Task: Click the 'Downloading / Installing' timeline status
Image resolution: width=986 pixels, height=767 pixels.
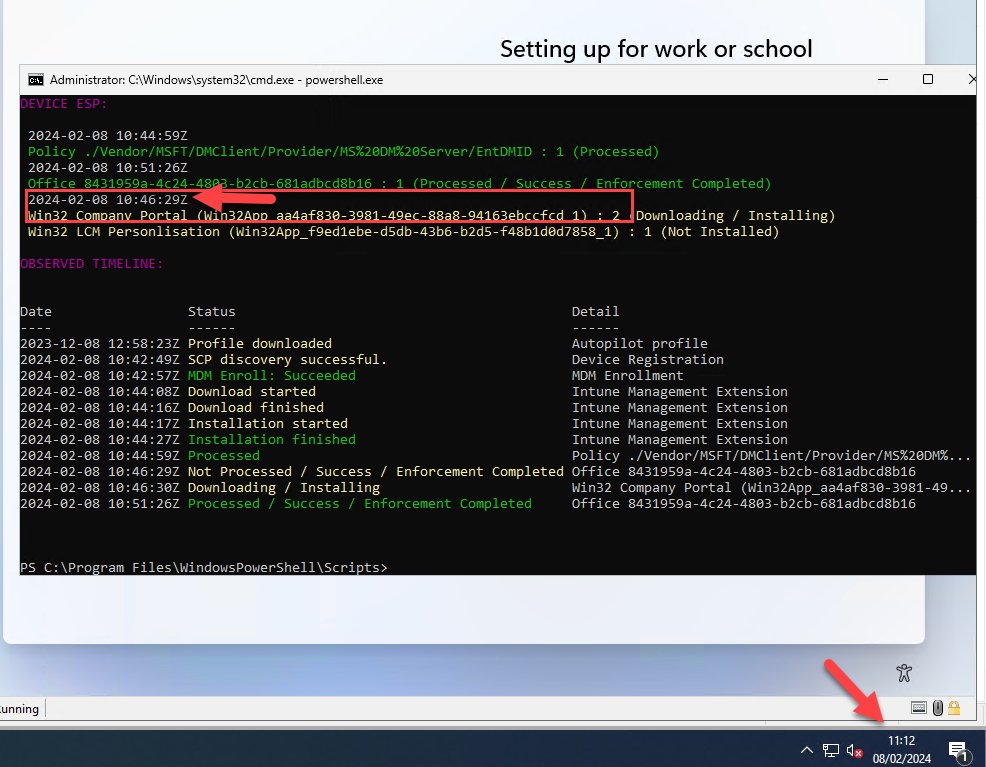Action: tap(284, 488)
